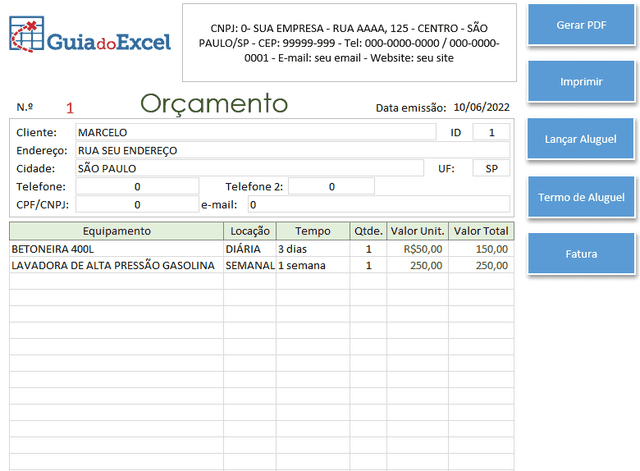This screenshot has height=471, width=640.
Task: Select the company info header box
Action: pos(349,43)
